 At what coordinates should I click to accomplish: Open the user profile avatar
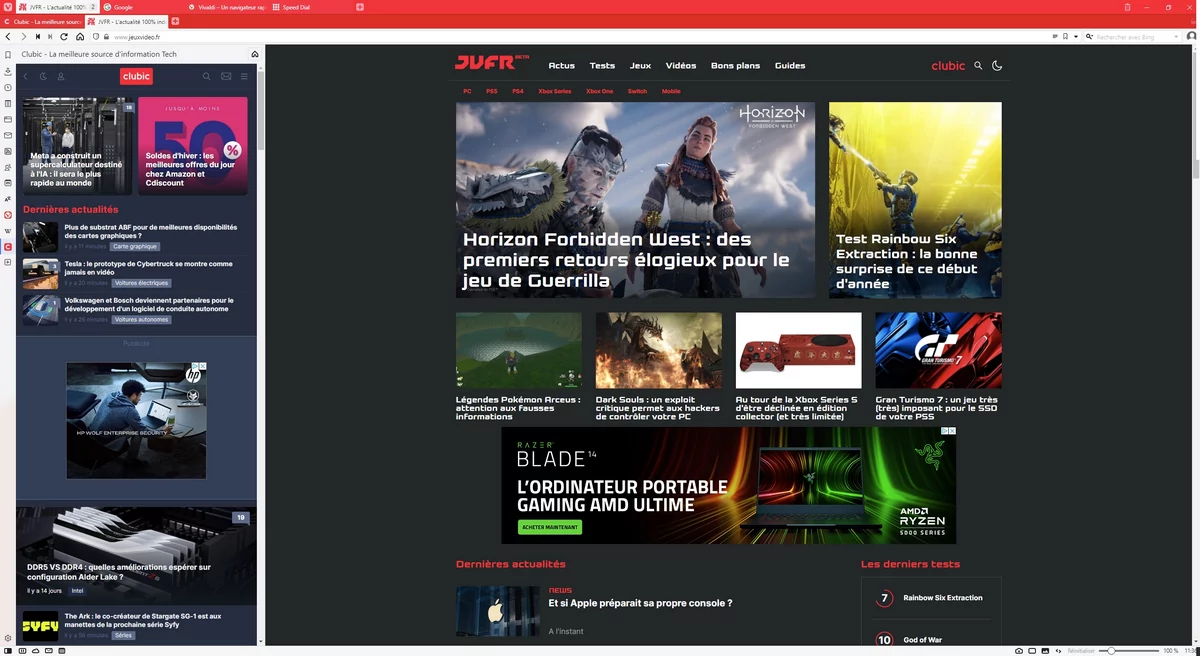pyautogui.click(x=1191, y=37)
